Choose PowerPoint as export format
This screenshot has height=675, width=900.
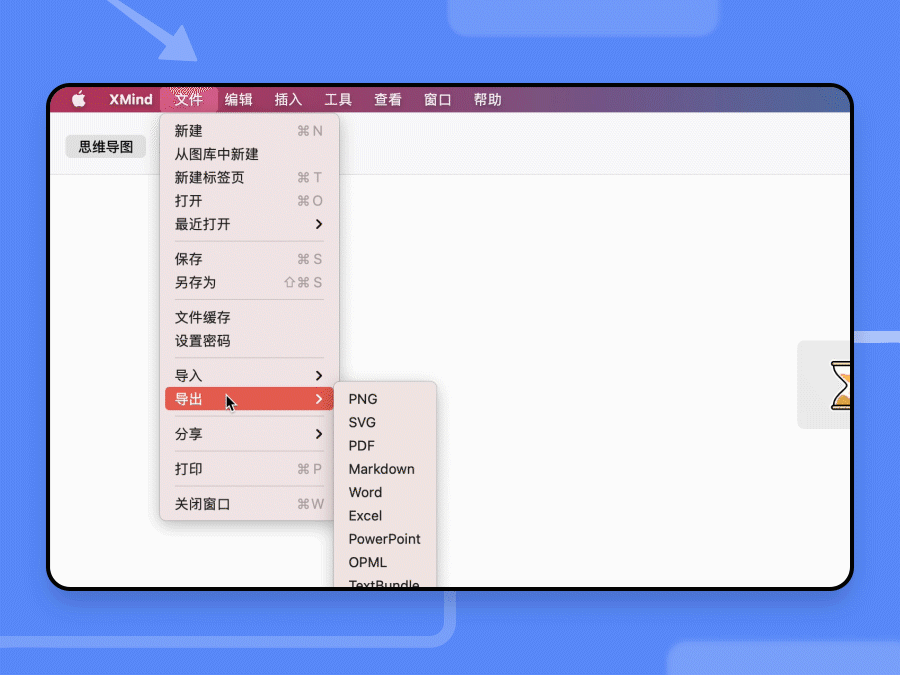[385, 538]
